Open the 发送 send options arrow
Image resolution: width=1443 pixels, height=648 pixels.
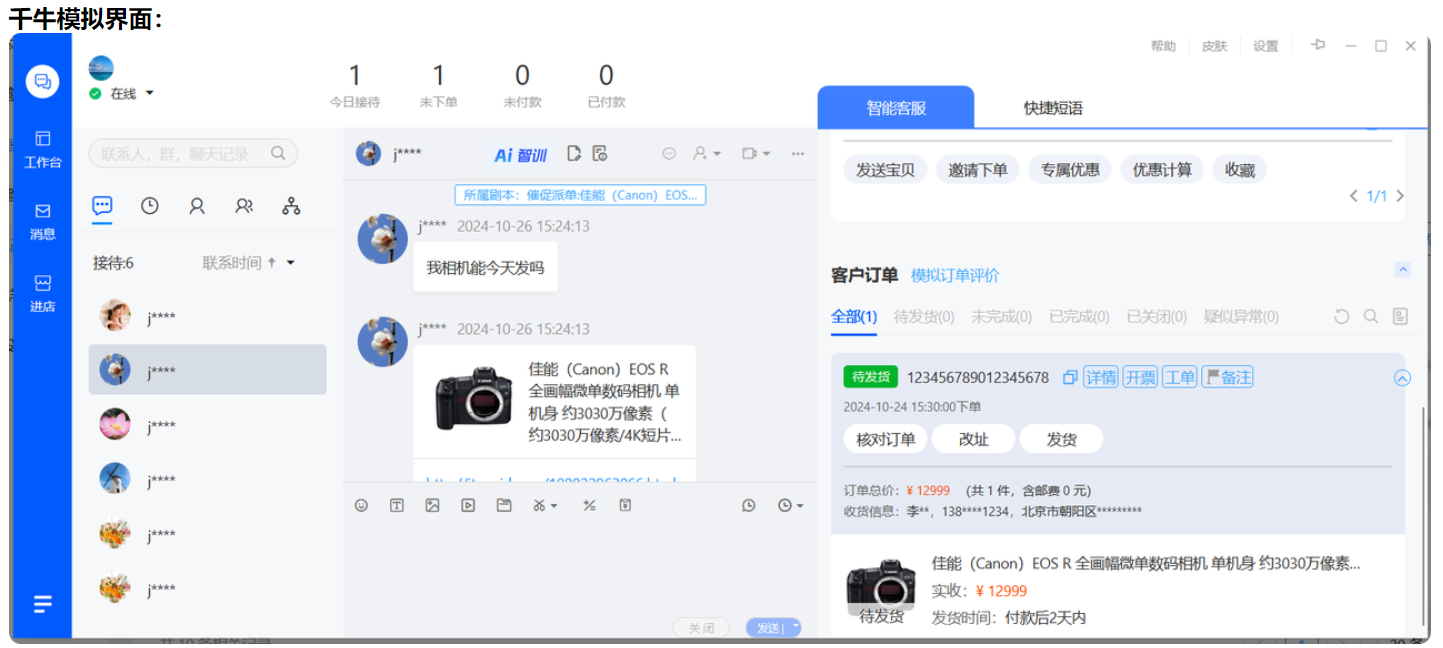(796, 627)
